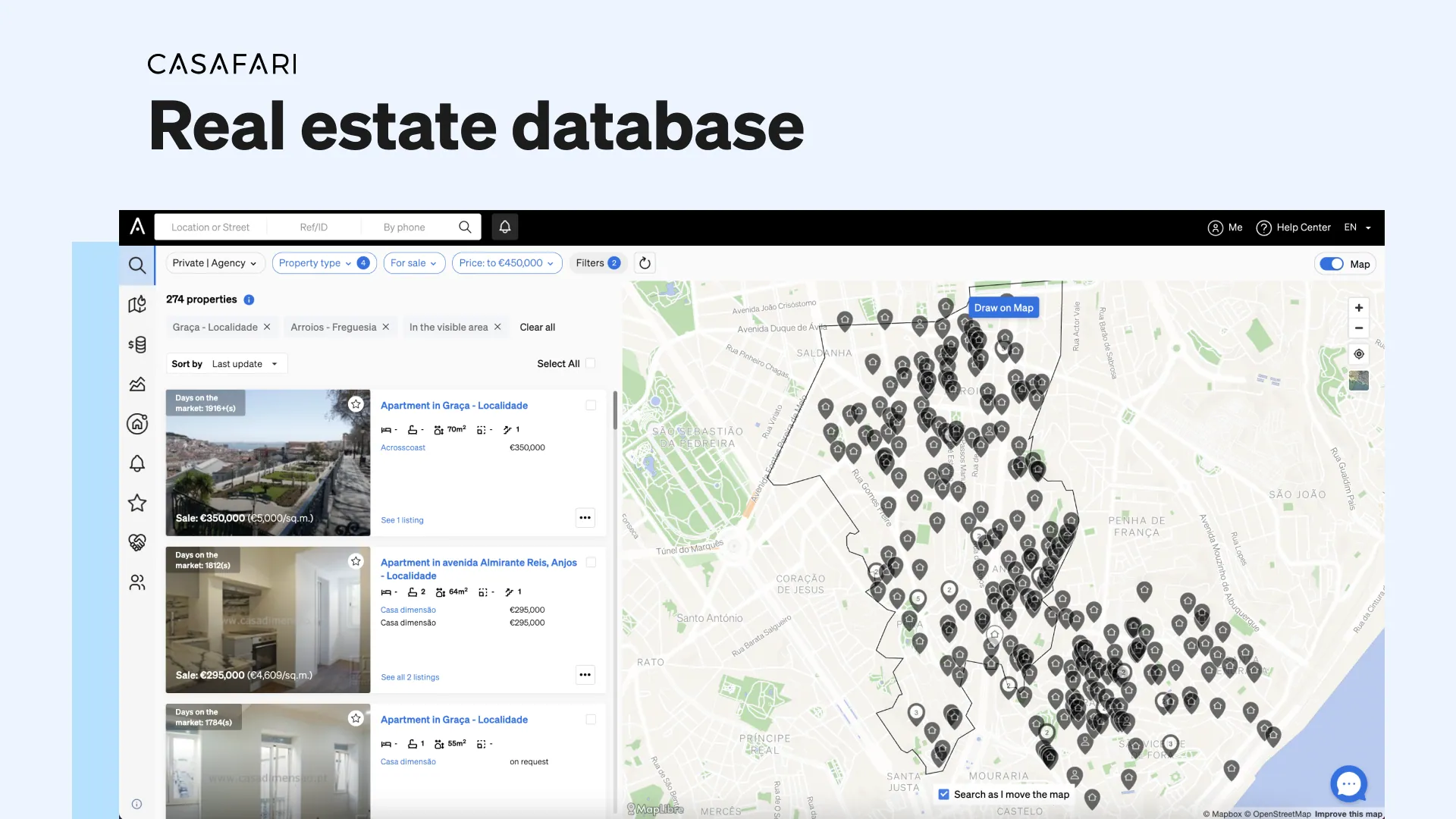
Task: Center map on my location
Action: click(1359, 354)
